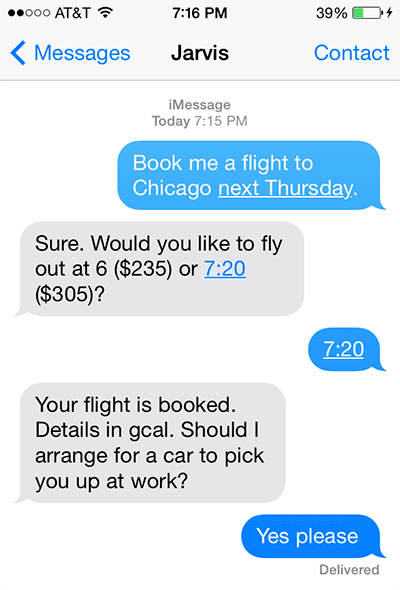The height and width of the screenshot is (590, 400).
Task: Tap the Jarvis conversation title
Action: click(x=200, y=53)
